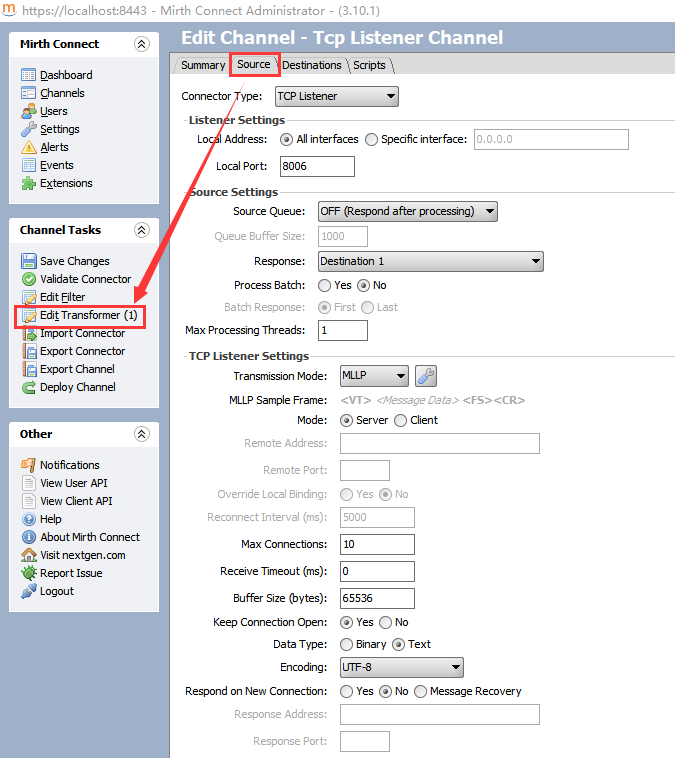Screen dimensions: 675x758
Task: Click the Extensions puzzle piece icon
Action: click(29, 183)
